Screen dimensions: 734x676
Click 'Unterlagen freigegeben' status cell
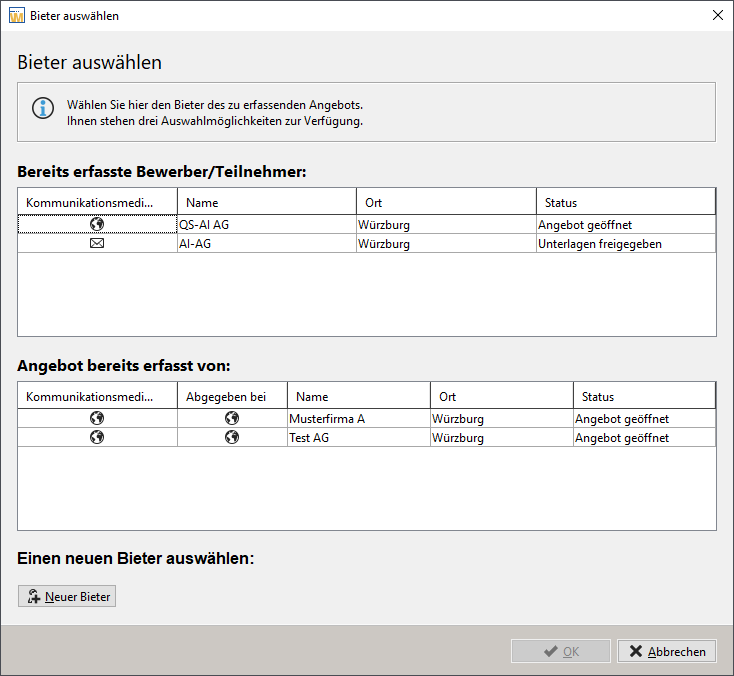(x=626, y=243)
